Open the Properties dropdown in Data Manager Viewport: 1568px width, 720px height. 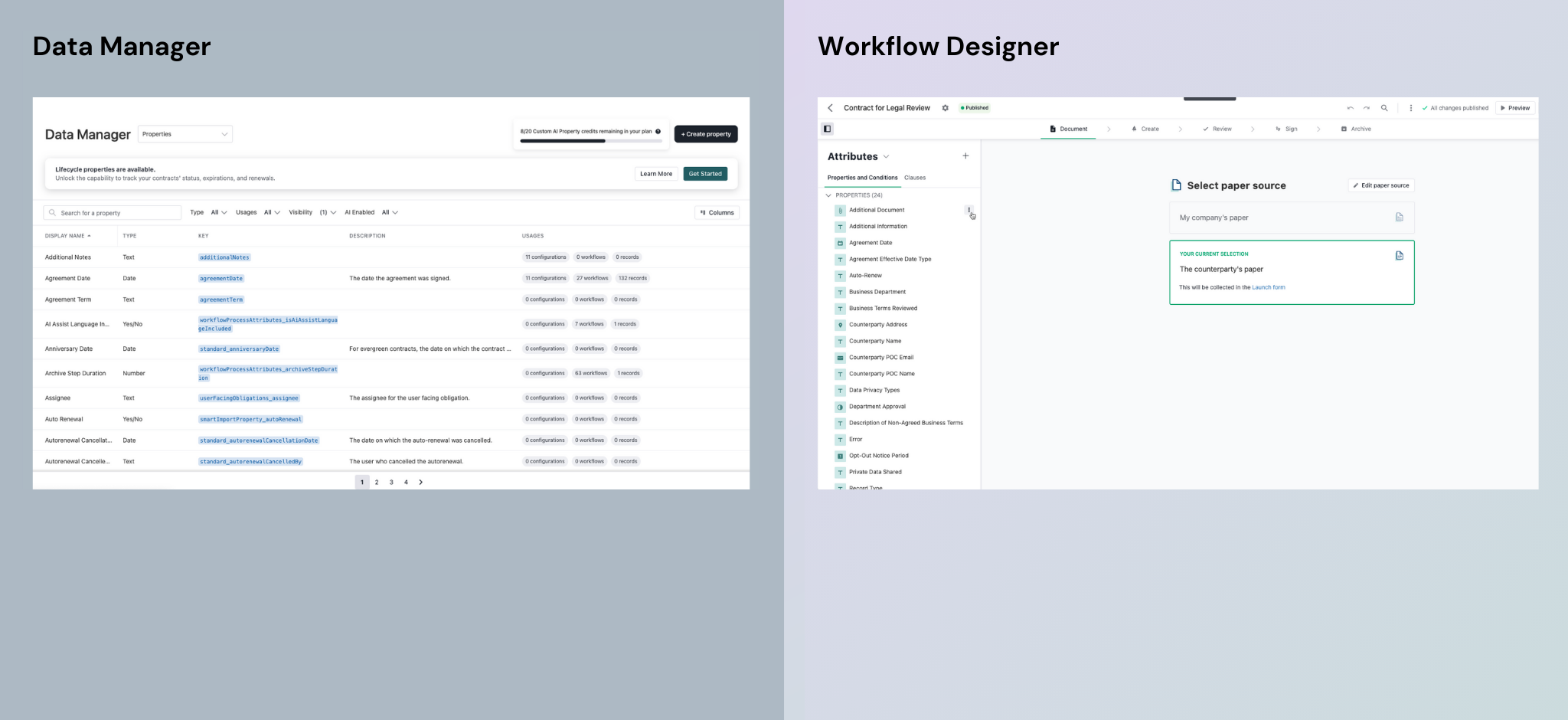click(185, 134)
